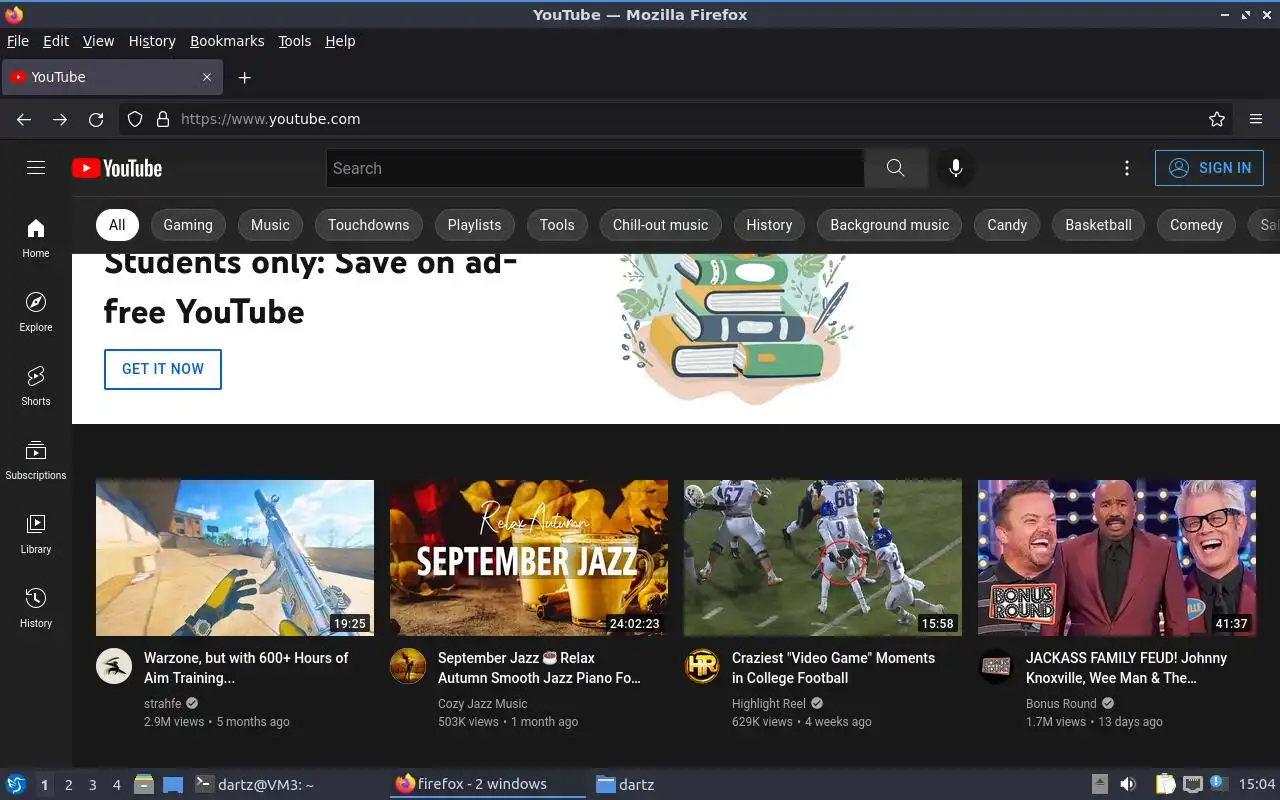The width and height of the screenshot is (1280, 800).
Task: Open JACKASS FAMILY FEUD title link
Action: pyautogui.click(x=1126, y=668)
